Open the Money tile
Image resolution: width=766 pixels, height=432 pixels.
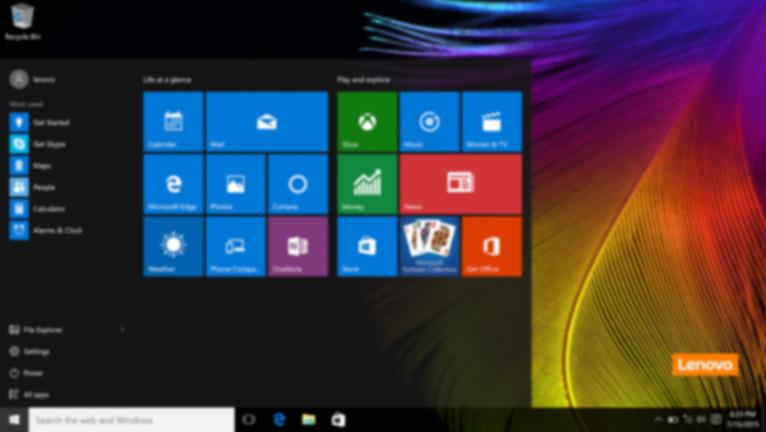367,184
